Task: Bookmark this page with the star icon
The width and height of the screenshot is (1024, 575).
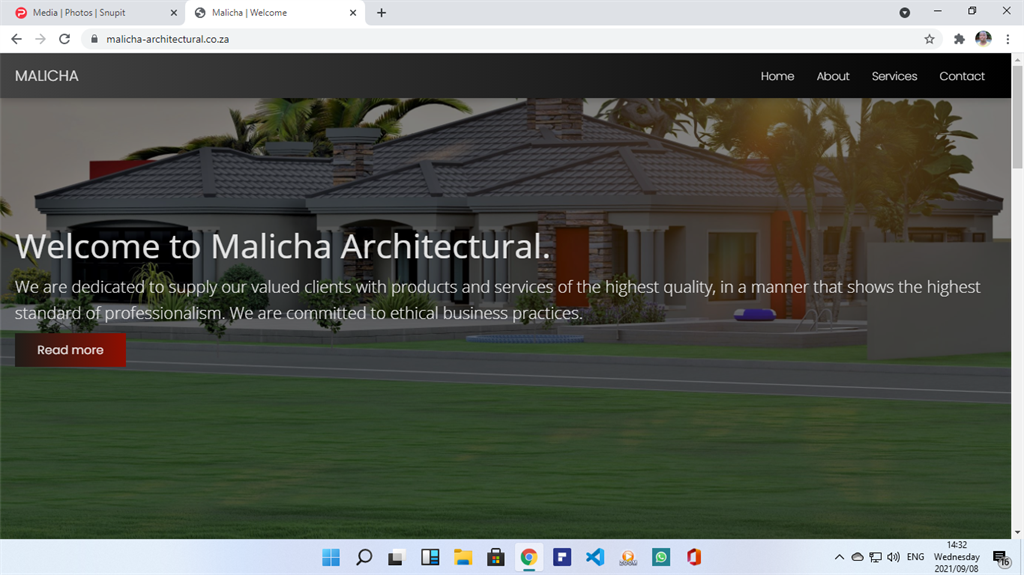Action: click(929, 39)
